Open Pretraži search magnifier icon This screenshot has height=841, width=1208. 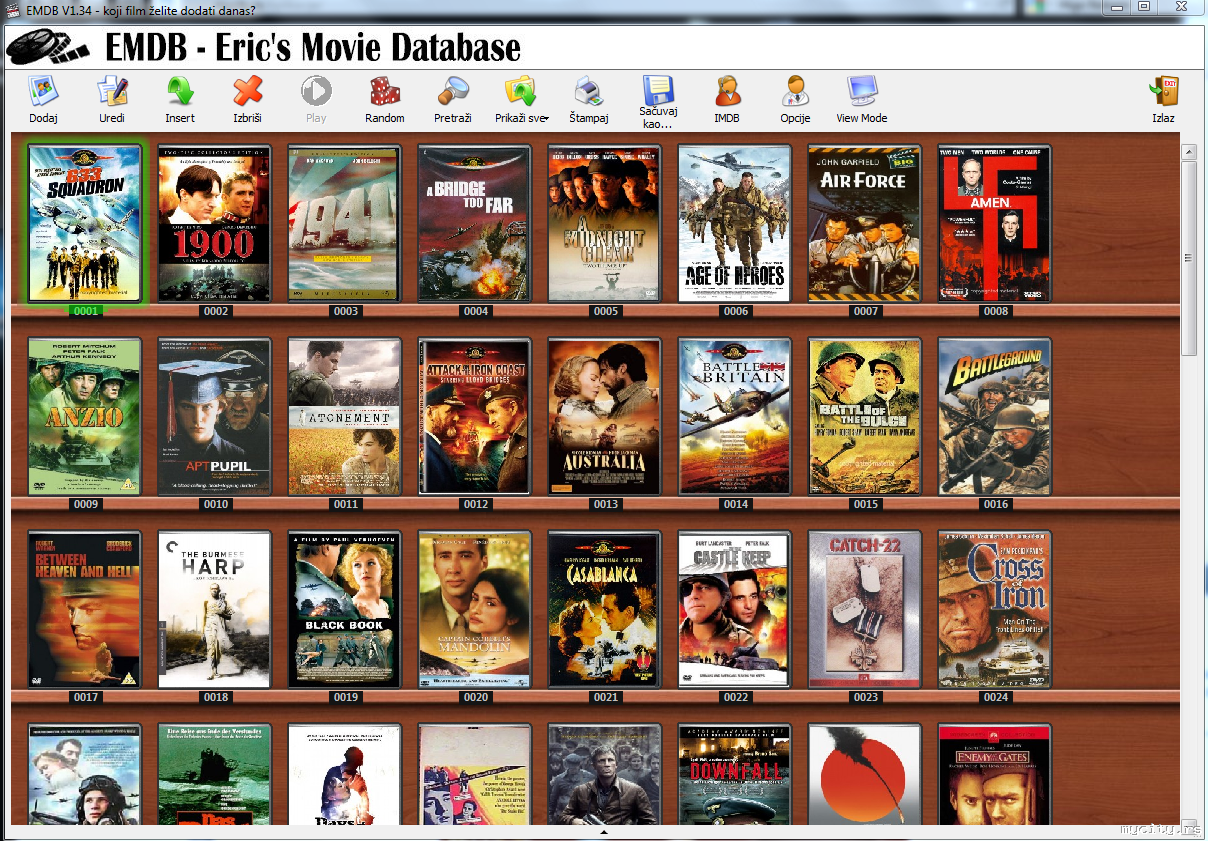[x=453, y=91]
